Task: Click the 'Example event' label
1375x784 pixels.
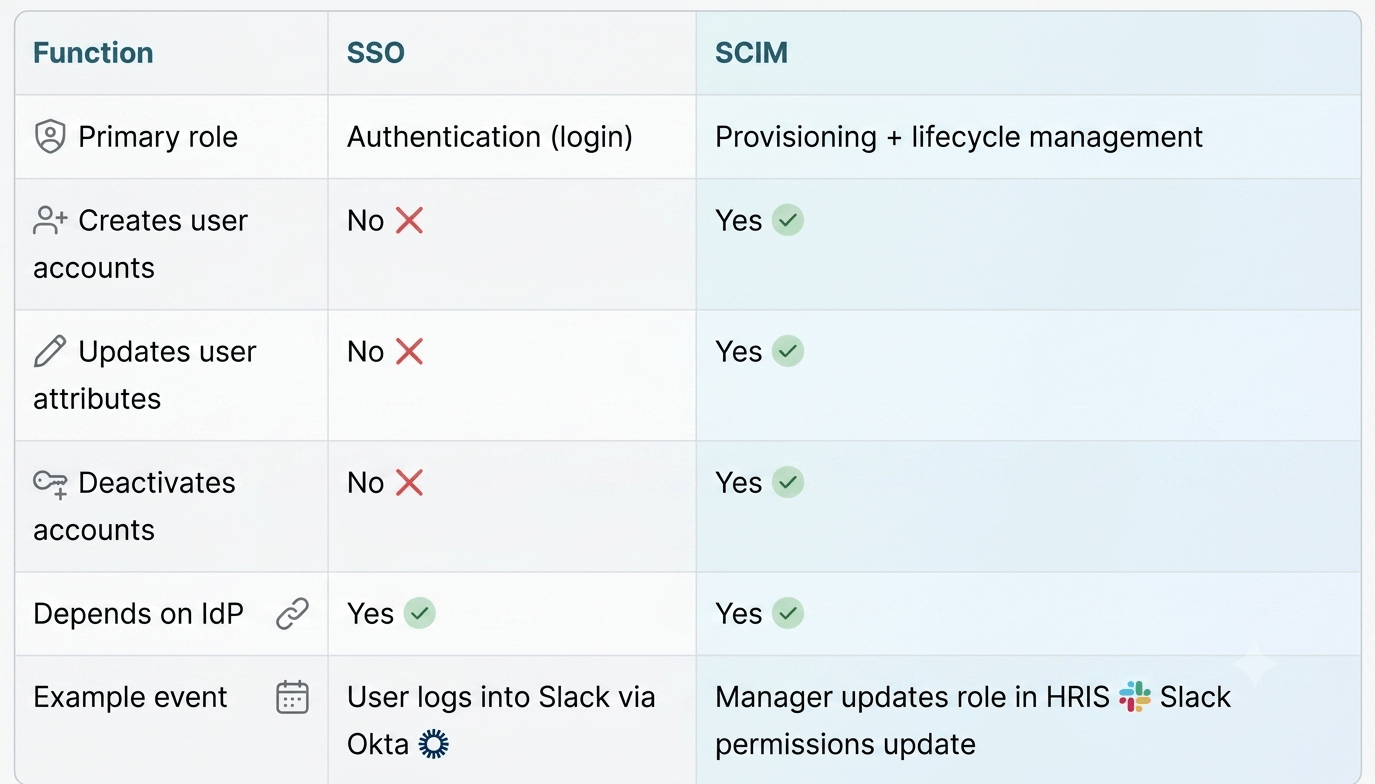Action: pos(130,697)
